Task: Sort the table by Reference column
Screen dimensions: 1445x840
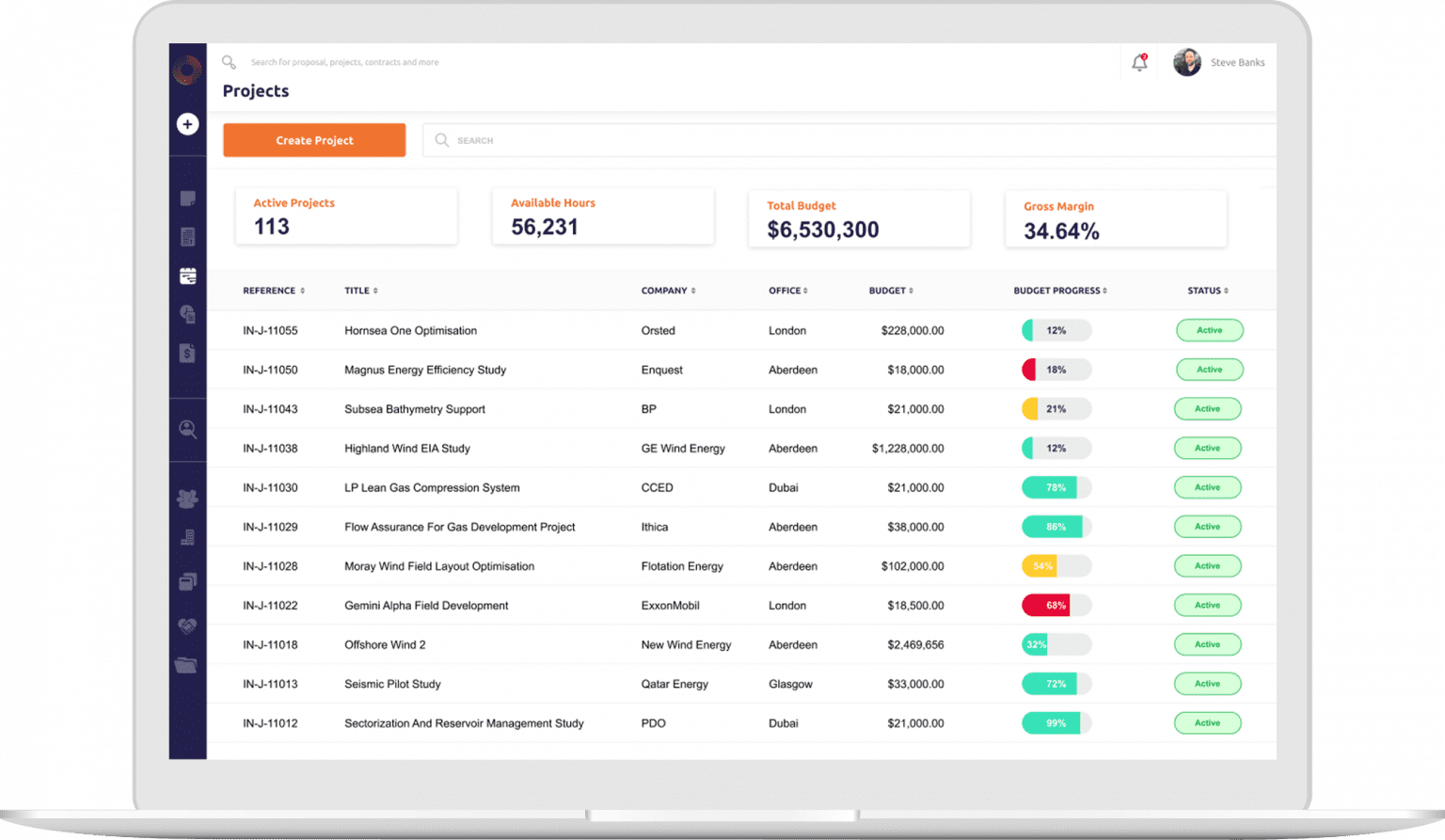Action: click(273, 291)
